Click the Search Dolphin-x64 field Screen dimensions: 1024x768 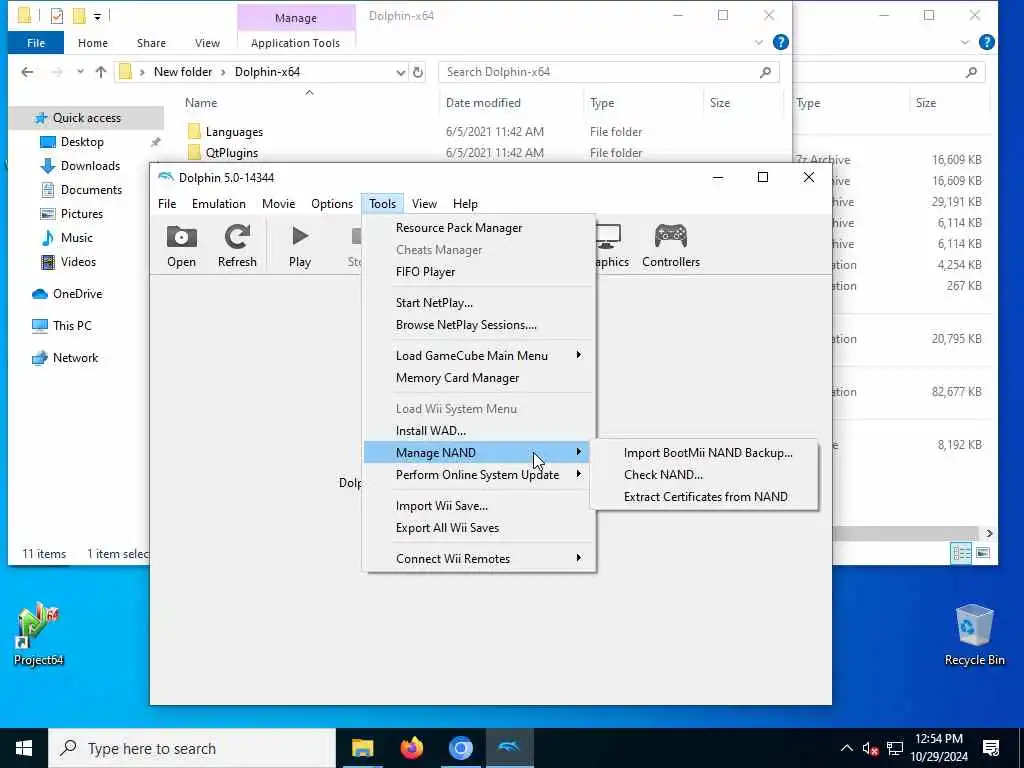click(x=609, y=72)
